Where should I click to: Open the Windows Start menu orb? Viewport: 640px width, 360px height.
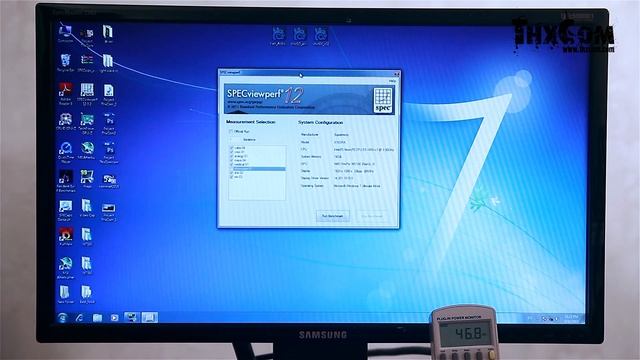coord(62,318)
